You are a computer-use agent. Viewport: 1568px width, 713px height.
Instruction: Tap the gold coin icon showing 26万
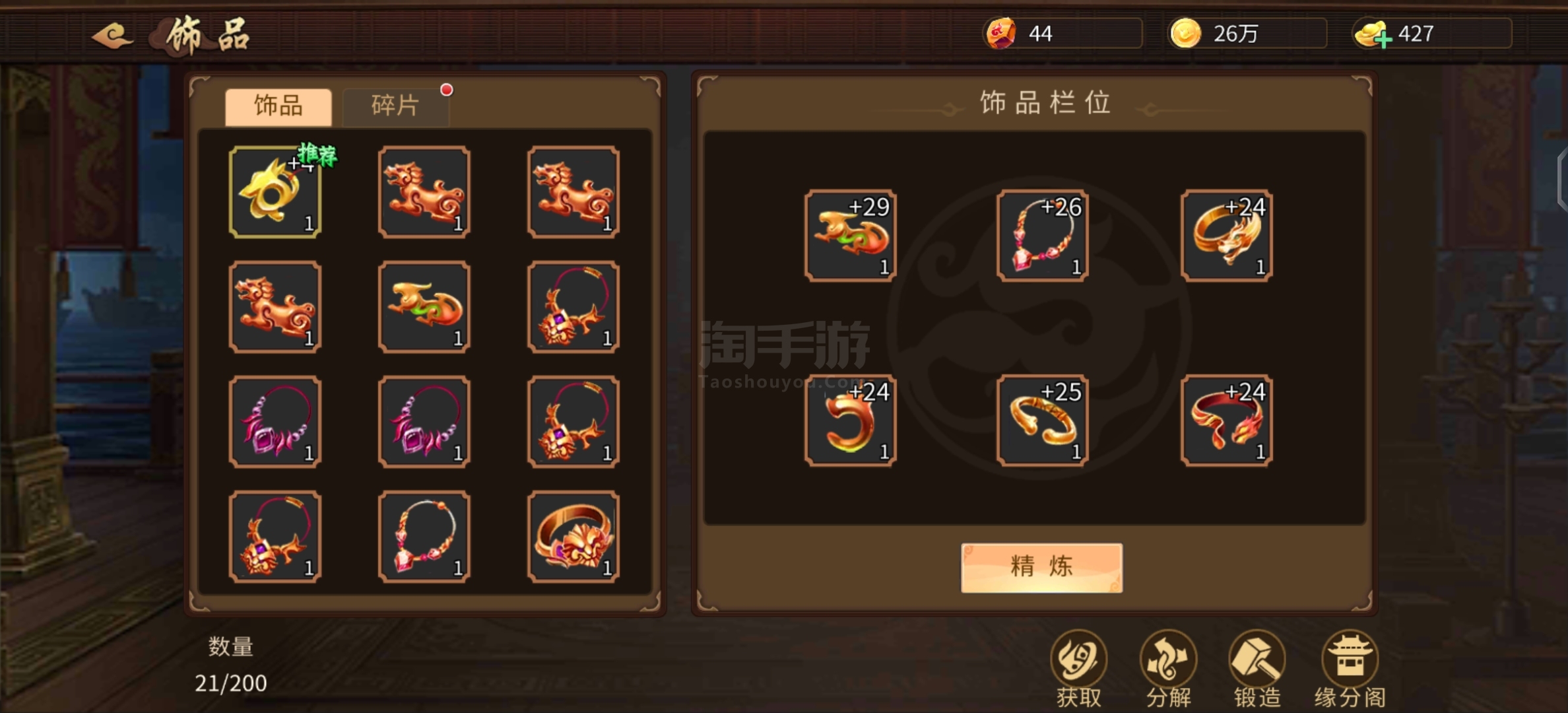pos(1185,33)
